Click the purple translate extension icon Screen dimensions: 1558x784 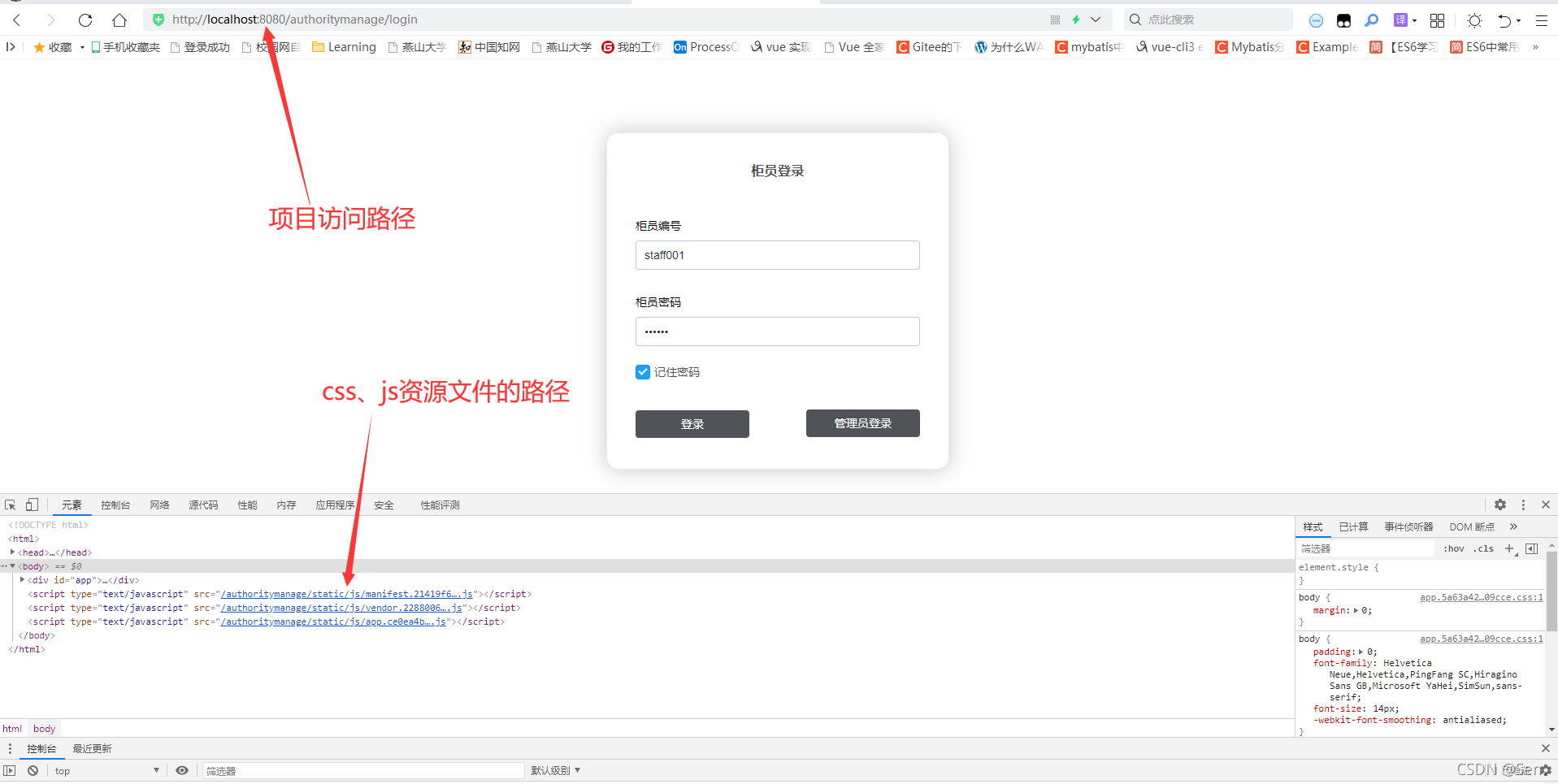(1400, 19)
